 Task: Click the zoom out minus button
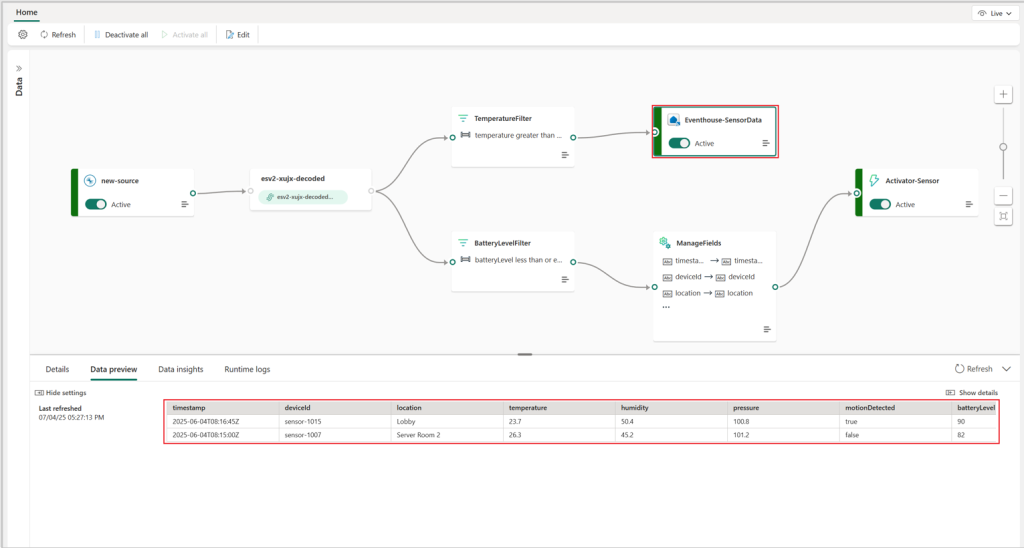coord(1003,195)
